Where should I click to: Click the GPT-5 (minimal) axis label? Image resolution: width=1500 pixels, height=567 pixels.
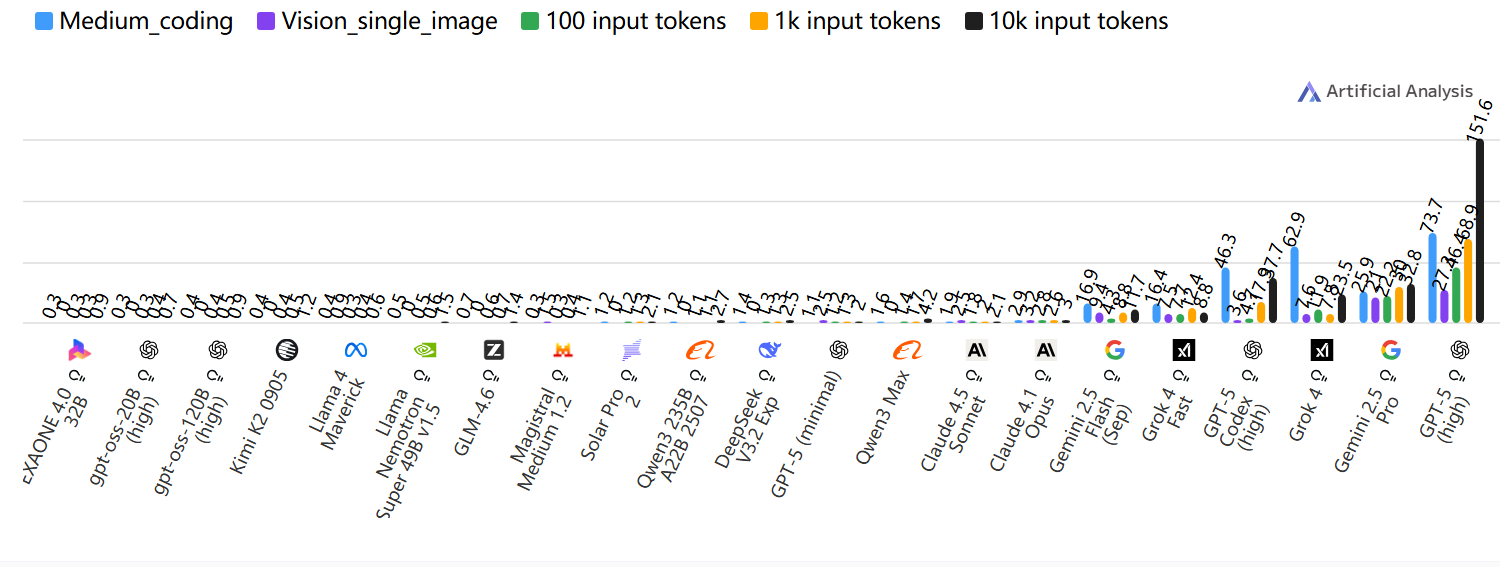pyautogui.click(x=805, y=432)
